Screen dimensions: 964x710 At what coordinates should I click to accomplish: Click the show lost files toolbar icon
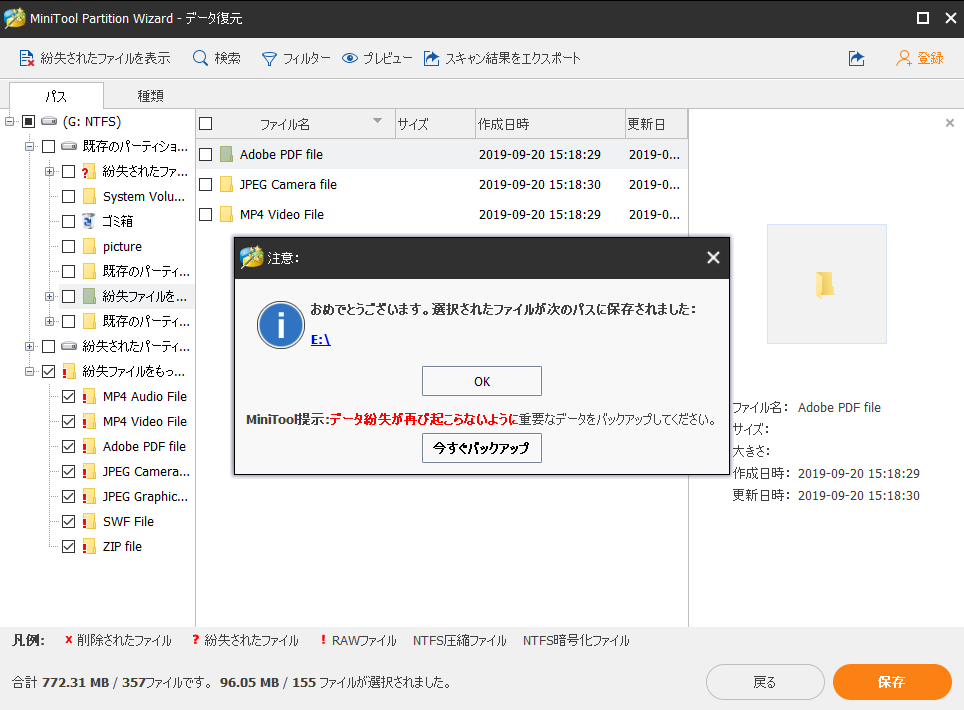26,58
